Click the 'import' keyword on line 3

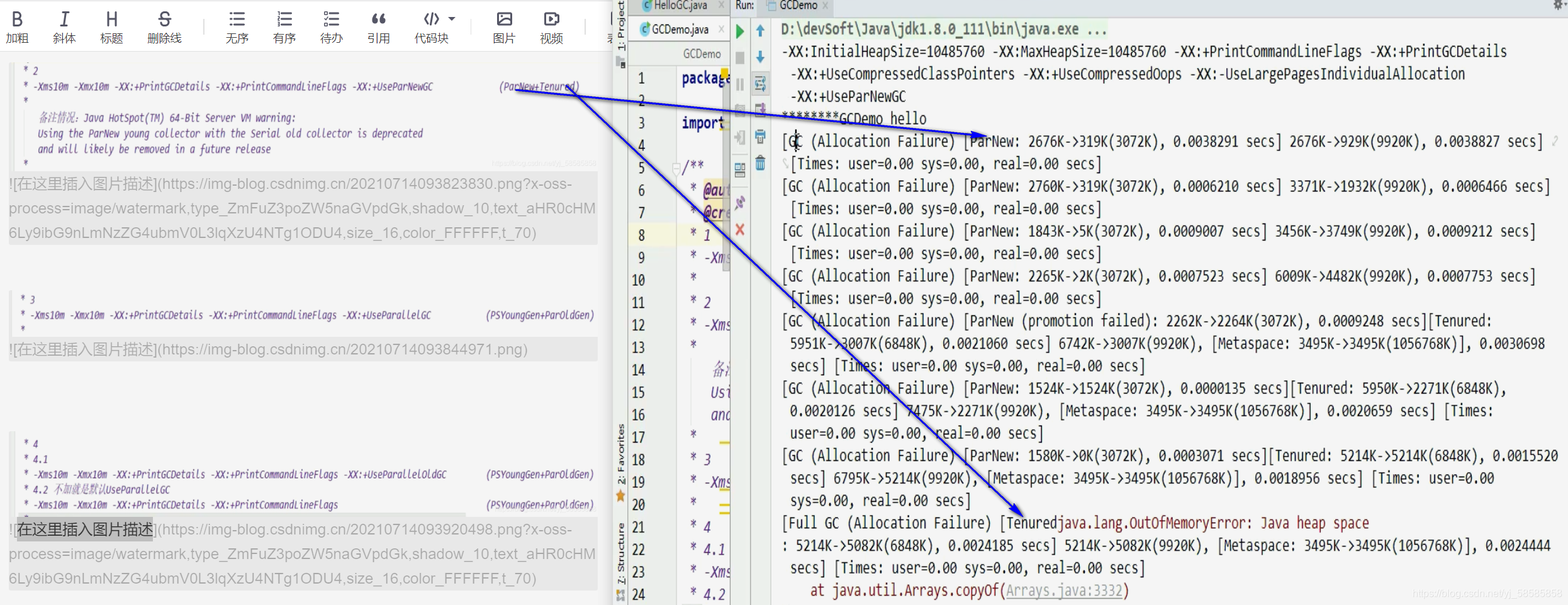click(x=703, y=123)
